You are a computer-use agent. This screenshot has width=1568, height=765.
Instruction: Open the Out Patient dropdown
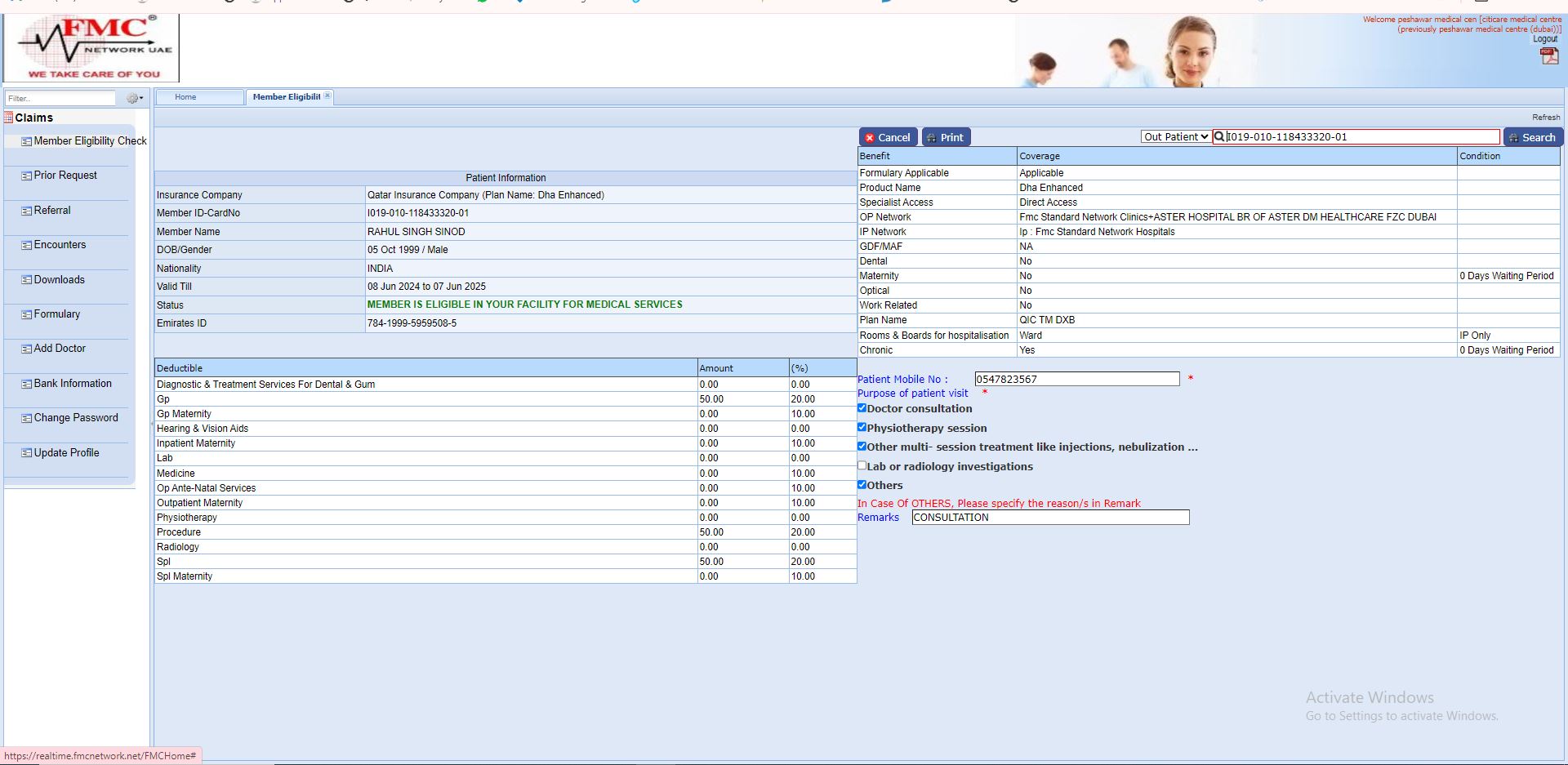coord(1175,137)
